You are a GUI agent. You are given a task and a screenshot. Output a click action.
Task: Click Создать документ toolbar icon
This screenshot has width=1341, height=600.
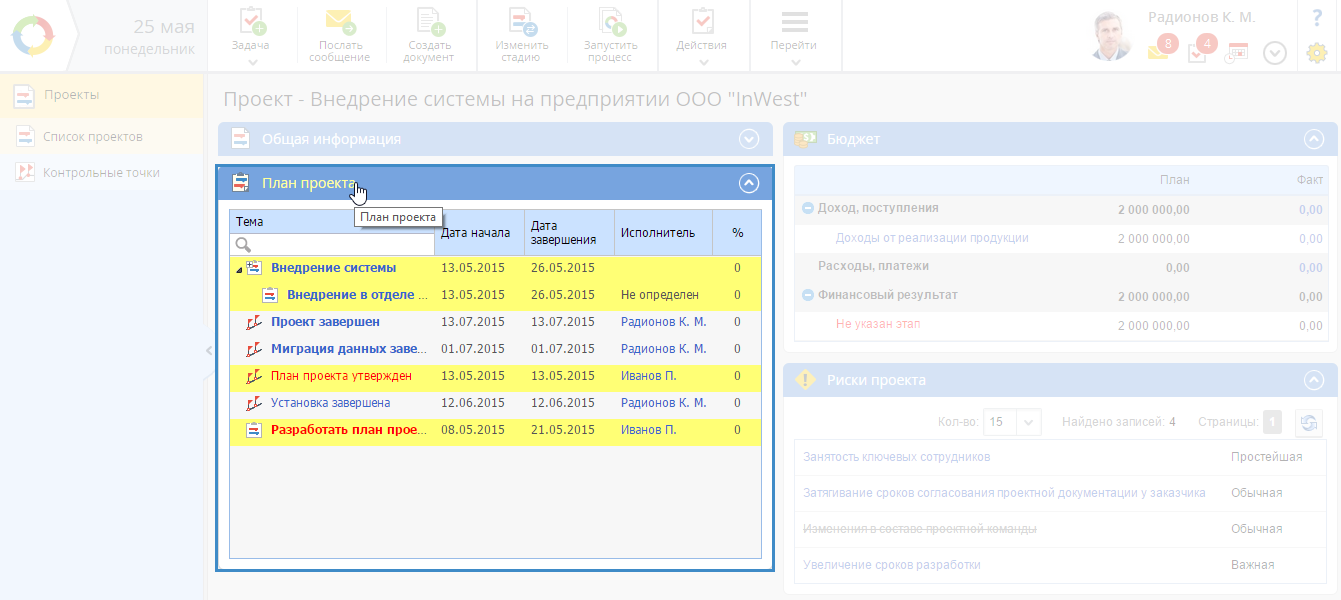429,22
